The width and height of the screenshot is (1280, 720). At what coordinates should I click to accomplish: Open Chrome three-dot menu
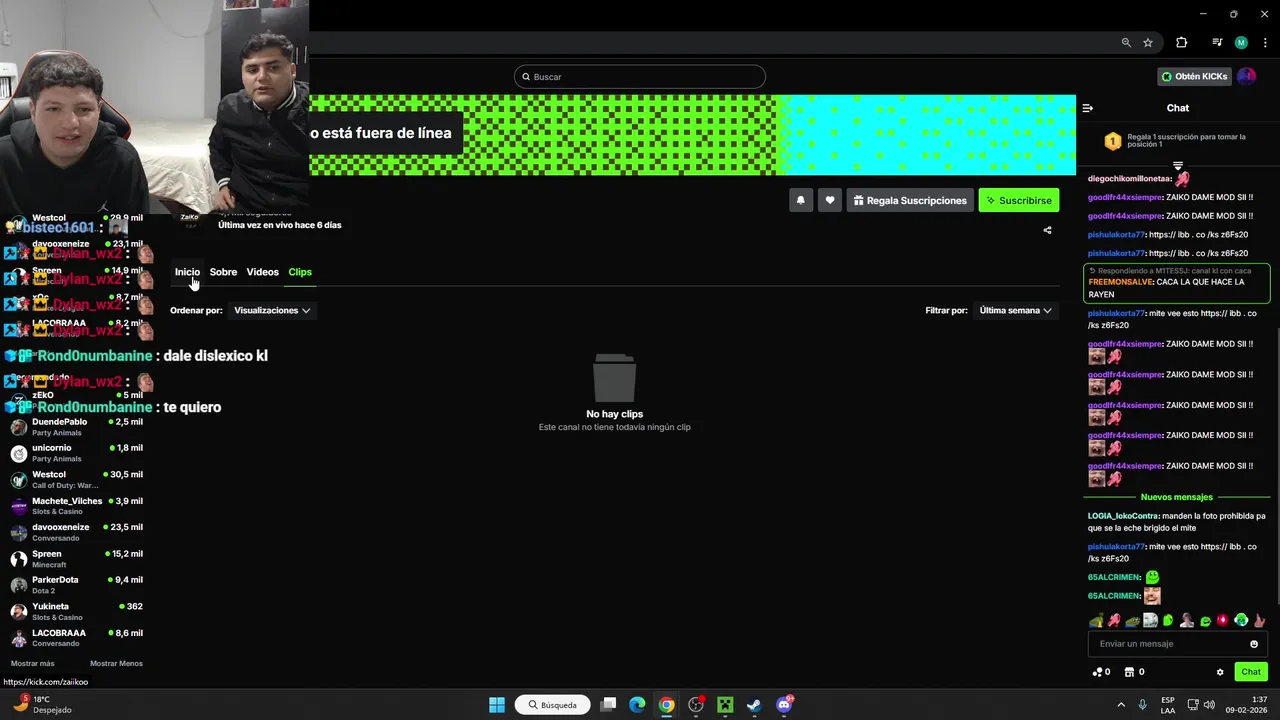point(1265,43)
